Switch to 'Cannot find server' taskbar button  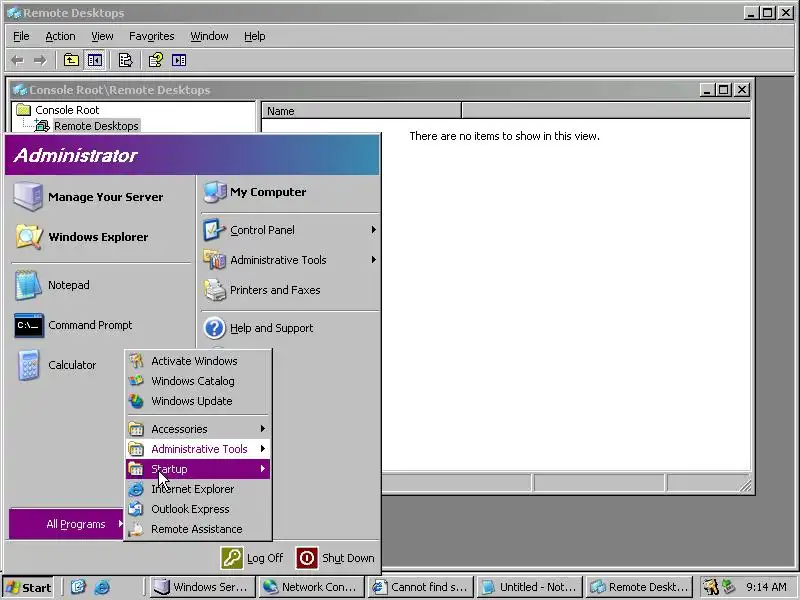click(x=420, y=587)
